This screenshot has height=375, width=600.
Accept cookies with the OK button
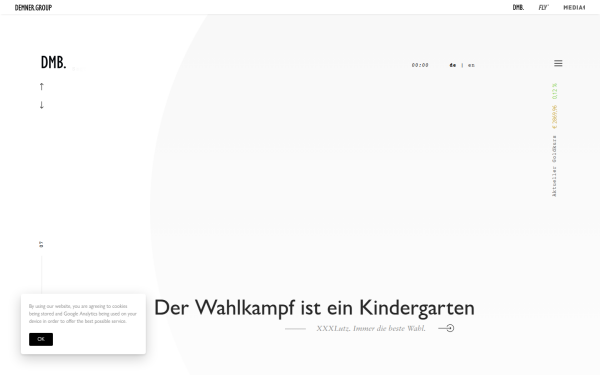41,339
